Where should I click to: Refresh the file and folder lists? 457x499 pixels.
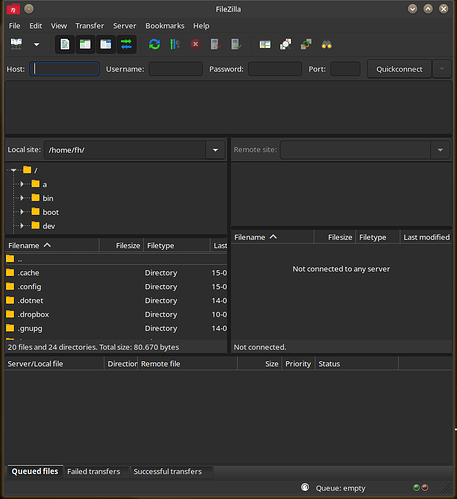tap(154, 44)
